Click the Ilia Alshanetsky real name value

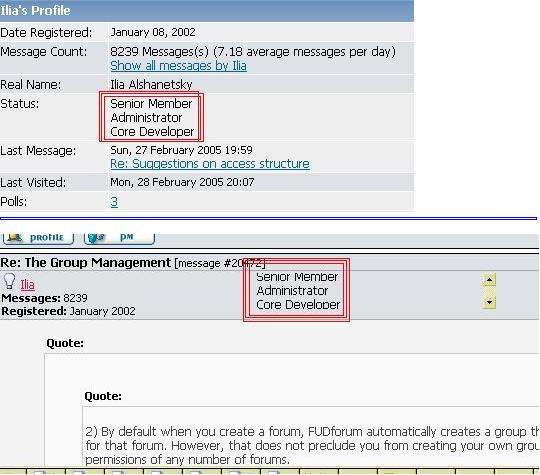pos(151,84)
